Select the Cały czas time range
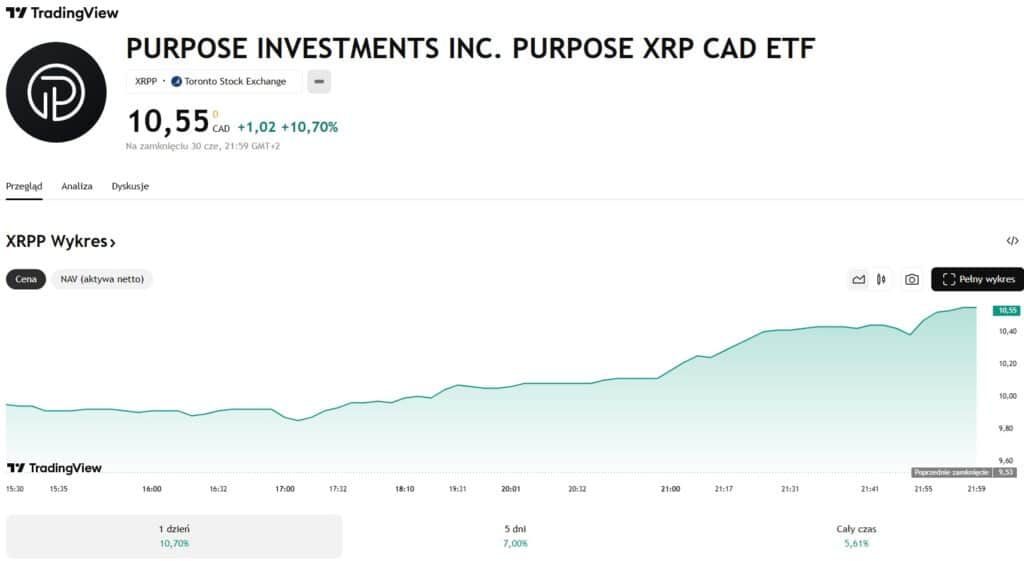Viewport: 1024px width, 561px height. [x=855, y=535]
